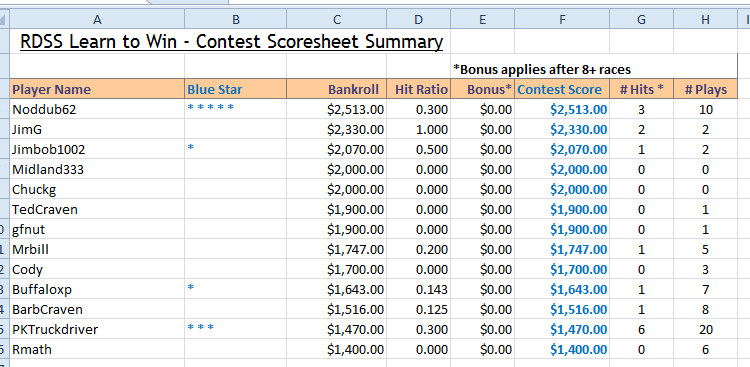Select the $2,070.00 Contest Score cell
Image resolution: width=750 pixels, height=367 pixels.
pyautogui.click(x=562, y=150)
